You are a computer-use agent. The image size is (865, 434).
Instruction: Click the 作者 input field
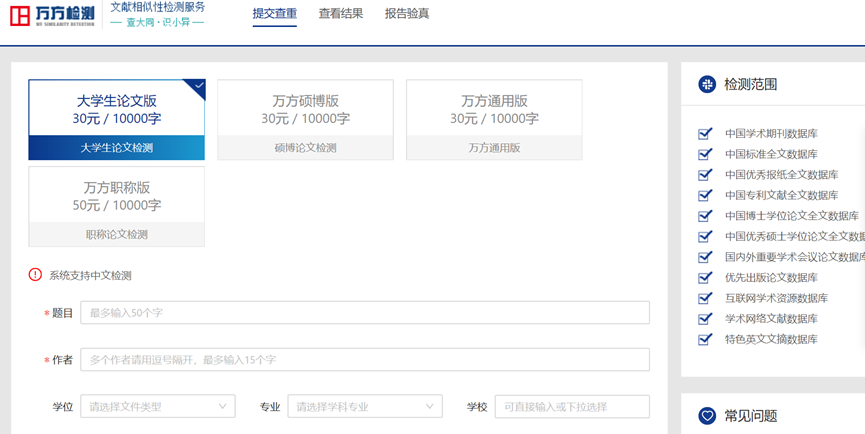coord(365,360)
